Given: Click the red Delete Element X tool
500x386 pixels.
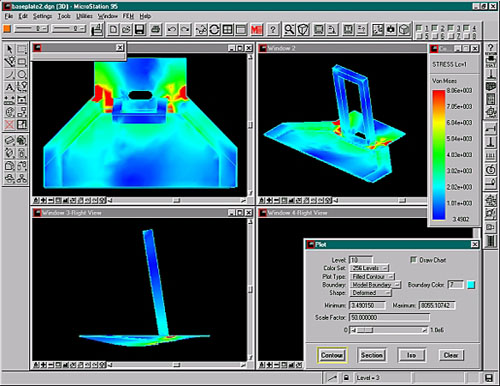Looking at the screenshot, I should click(x=10, y=125).
